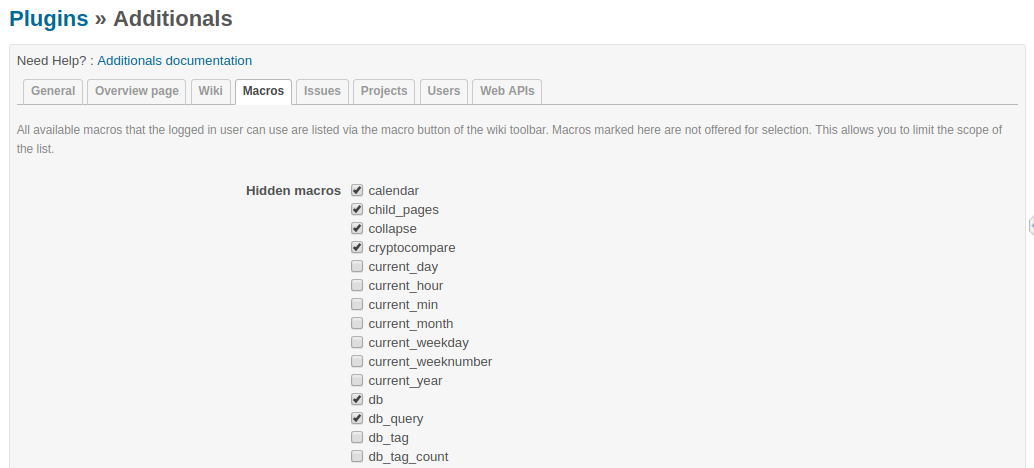Check the current_hour macro checkbox
The image size is (1034, 468).
tap(357, 285)
